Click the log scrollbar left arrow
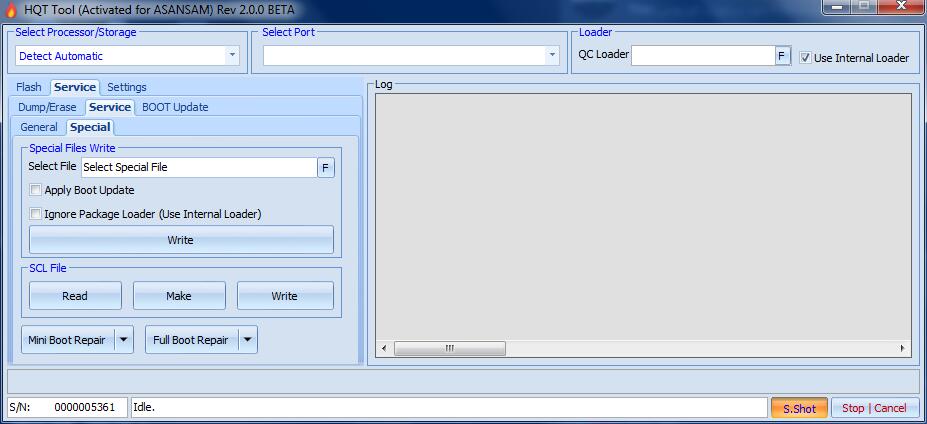 [x=383, y=348]
